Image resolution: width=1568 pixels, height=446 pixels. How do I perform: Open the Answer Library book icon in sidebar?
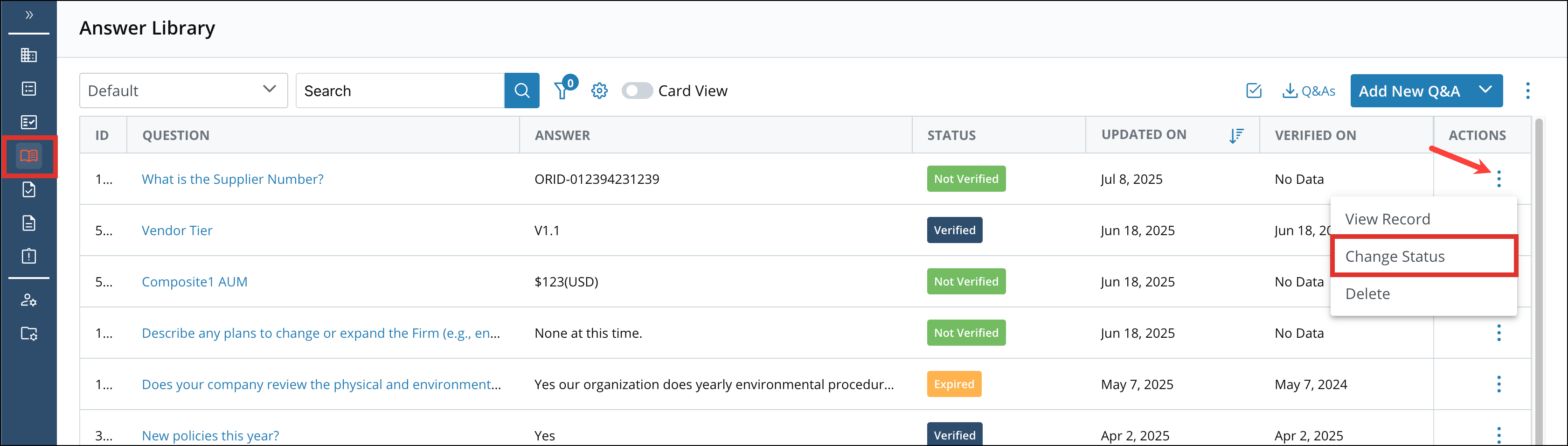[28, 155]
